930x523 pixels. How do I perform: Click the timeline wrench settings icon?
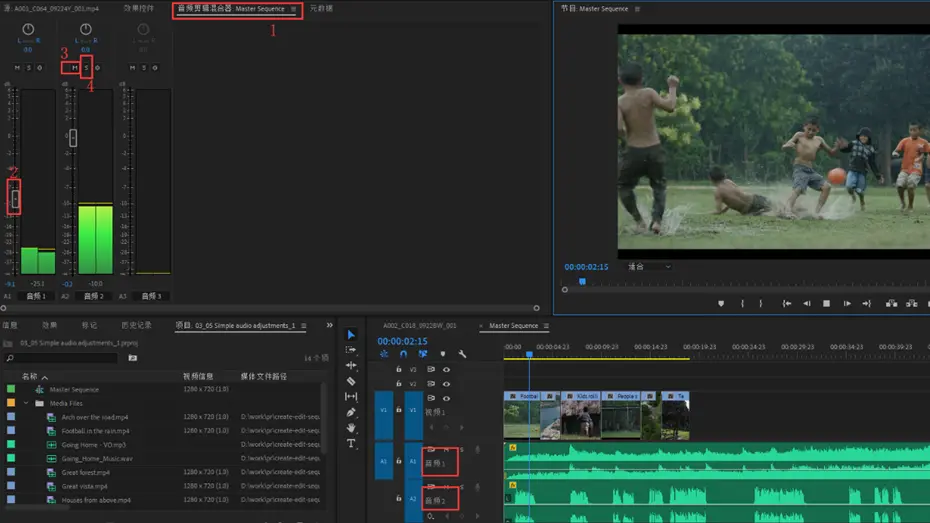462,354
